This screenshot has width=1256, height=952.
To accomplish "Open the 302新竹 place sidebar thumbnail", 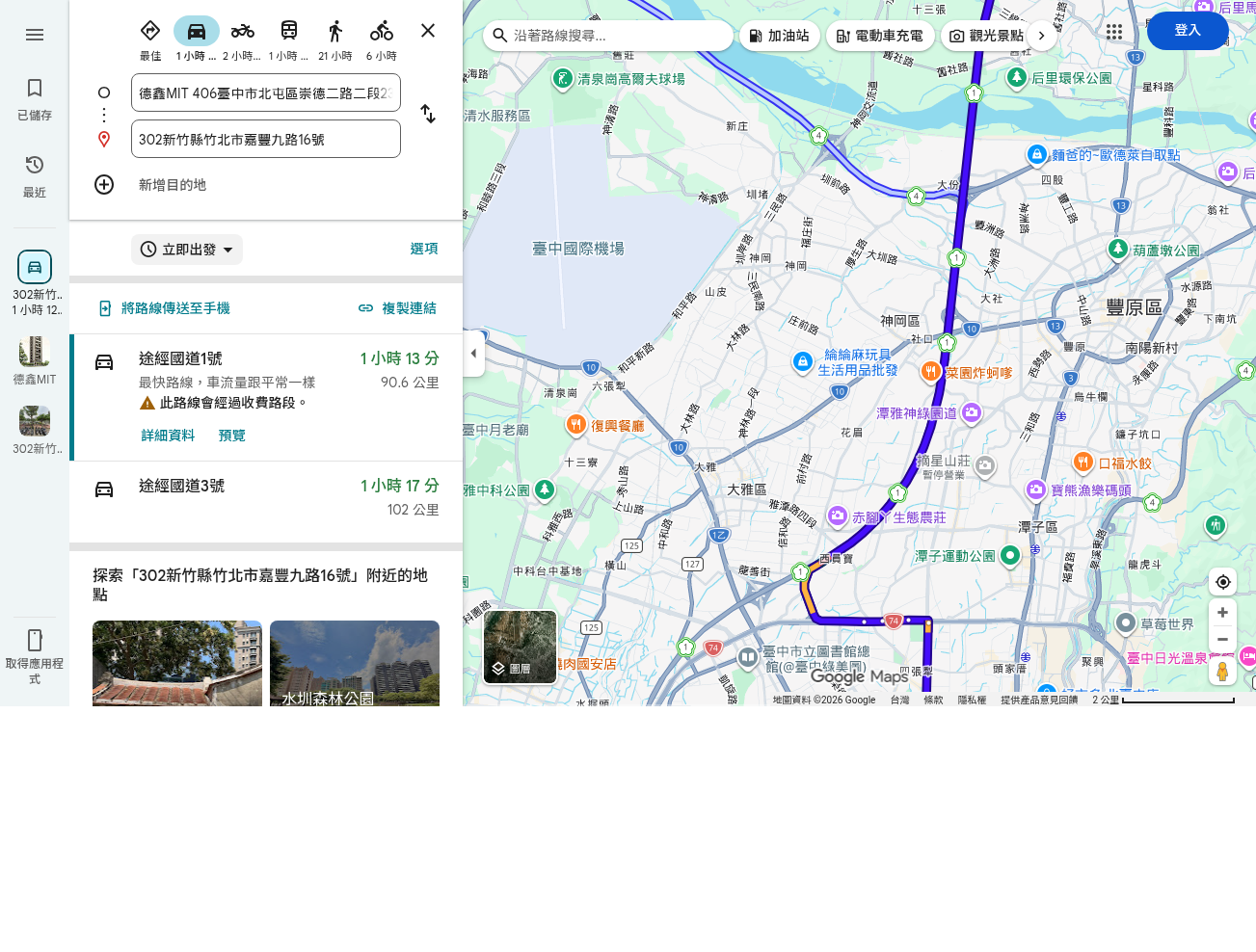I will click(35, 430).
